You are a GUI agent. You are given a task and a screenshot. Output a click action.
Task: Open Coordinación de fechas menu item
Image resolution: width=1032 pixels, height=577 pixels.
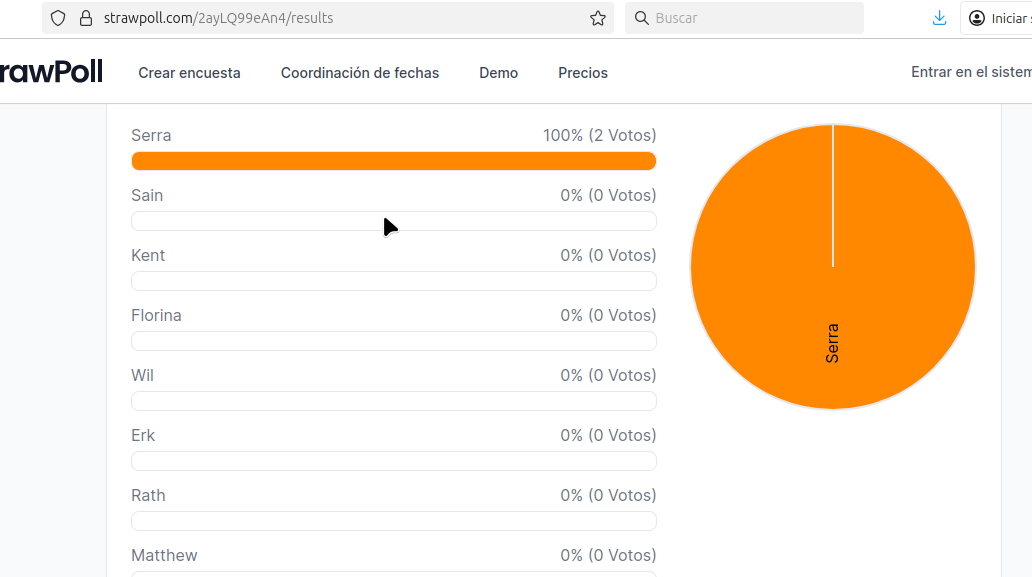(x=360, y=73)
